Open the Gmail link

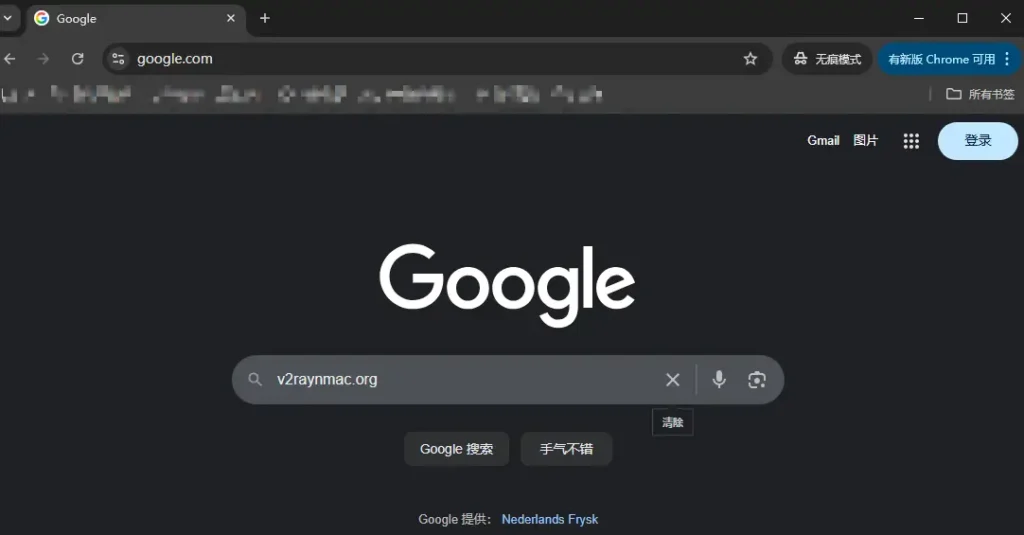pyautogui.click(x=823, y=141)
